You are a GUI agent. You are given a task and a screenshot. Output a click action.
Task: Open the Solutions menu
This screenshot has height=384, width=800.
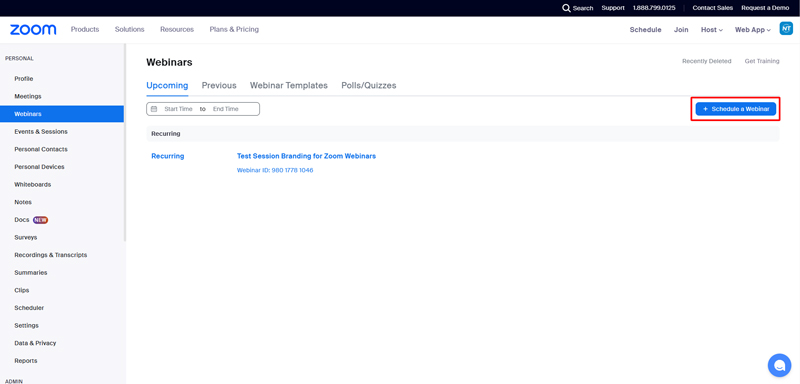click(130, 30)
